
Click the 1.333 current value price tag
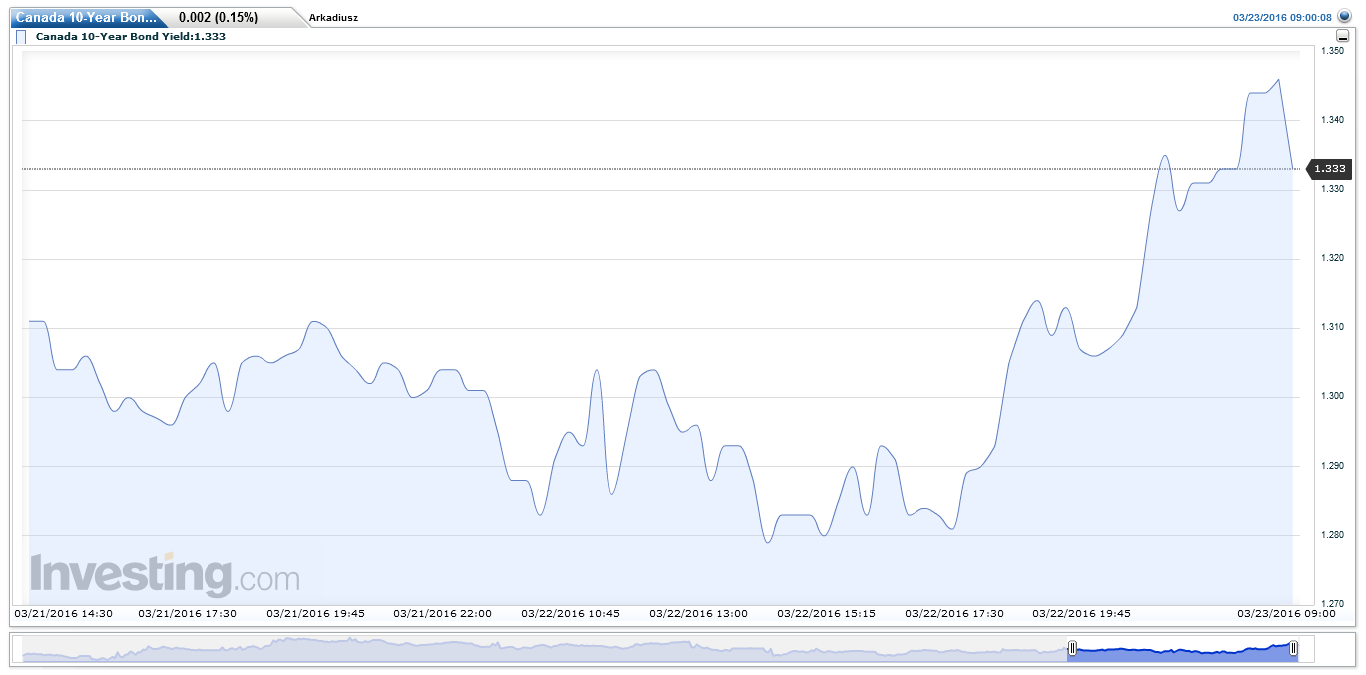1330,169
